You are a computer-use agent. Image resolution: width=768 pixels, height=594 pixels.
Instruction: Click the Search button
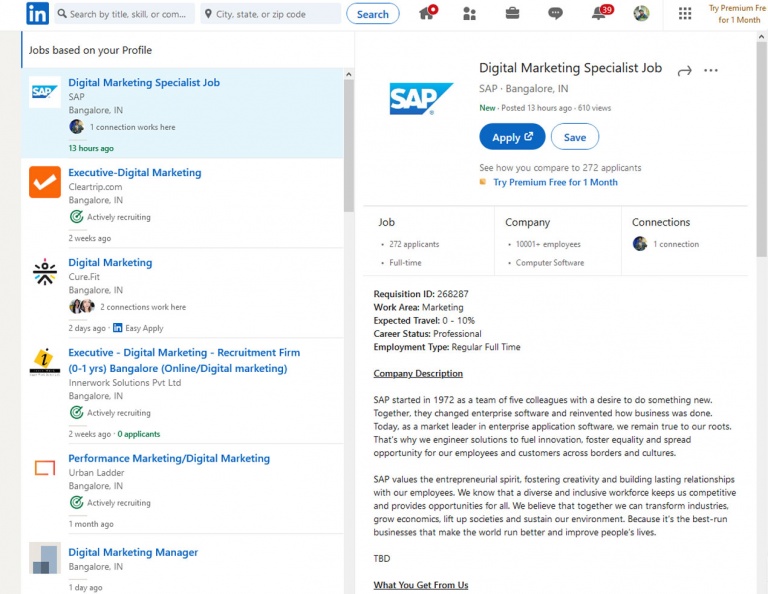(x=373, y=14)
